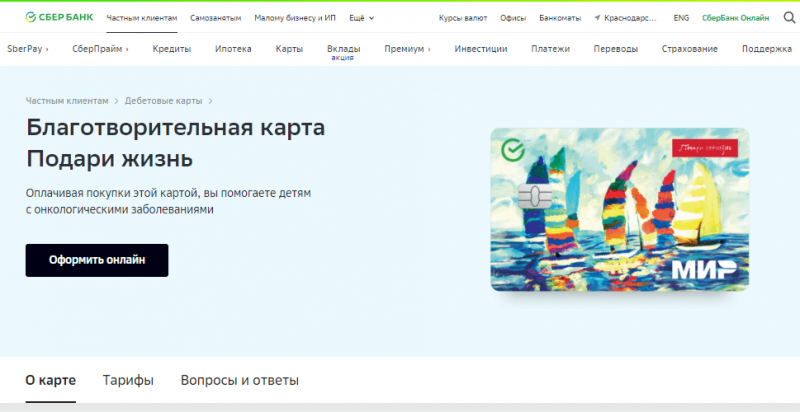800x412 pixels.
Task: Open Офисы link
Action: [x=513, y=18]
